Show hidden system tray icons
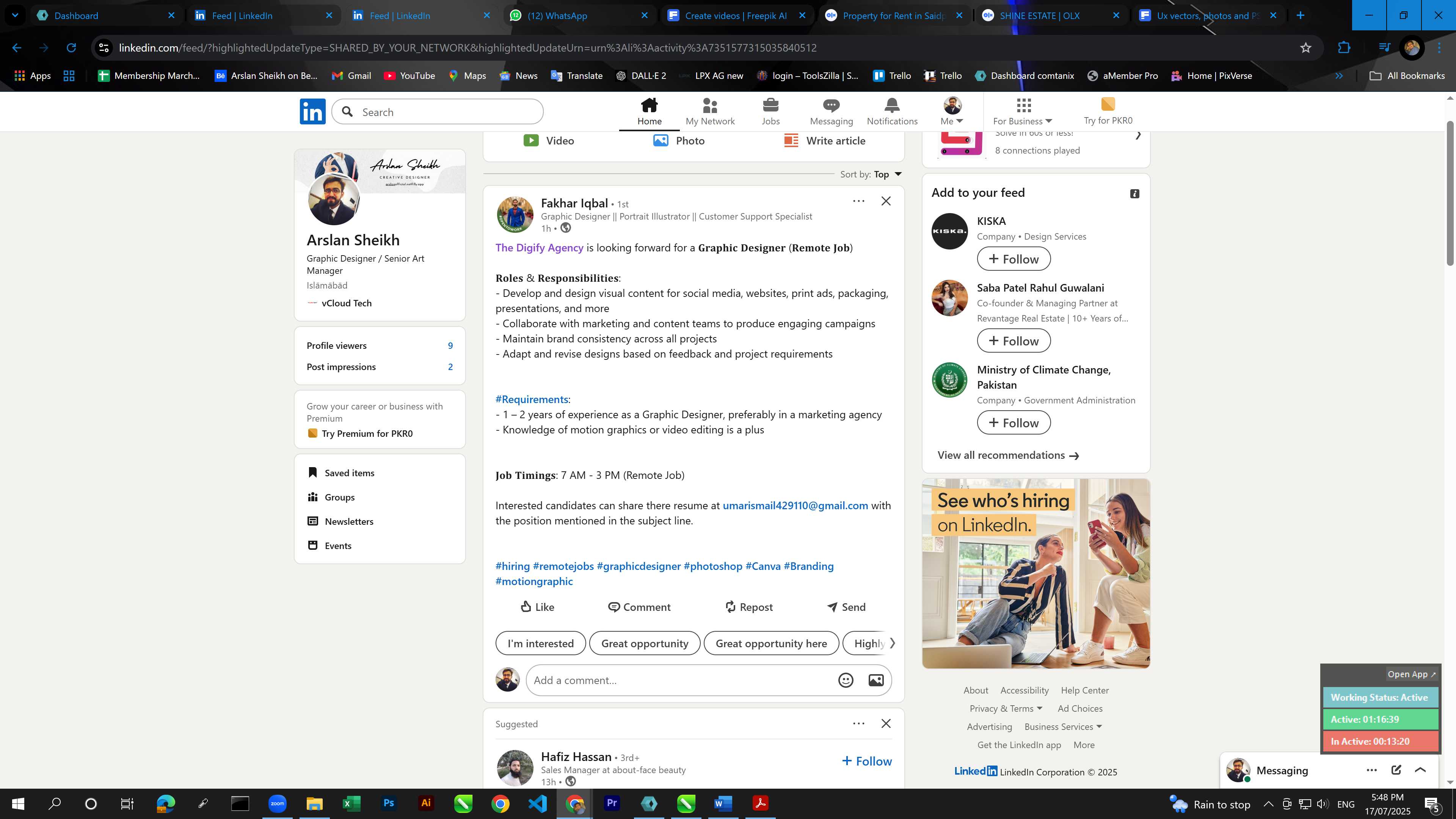This screenshot has height=819, width=1456. coord(1268,804)
